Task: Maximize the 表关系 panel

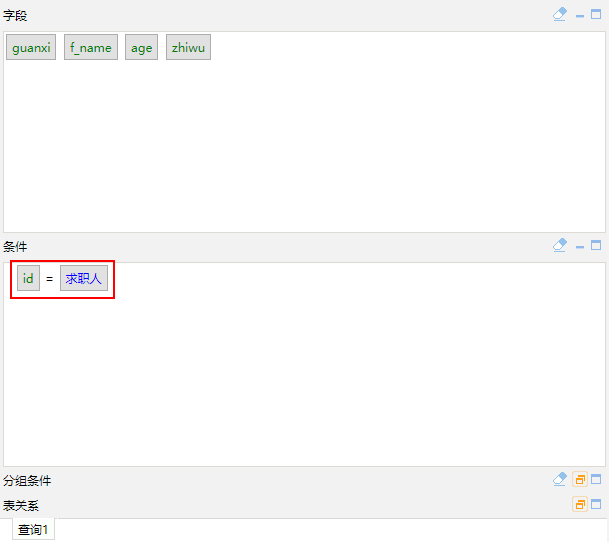Action: pos(596,504)
